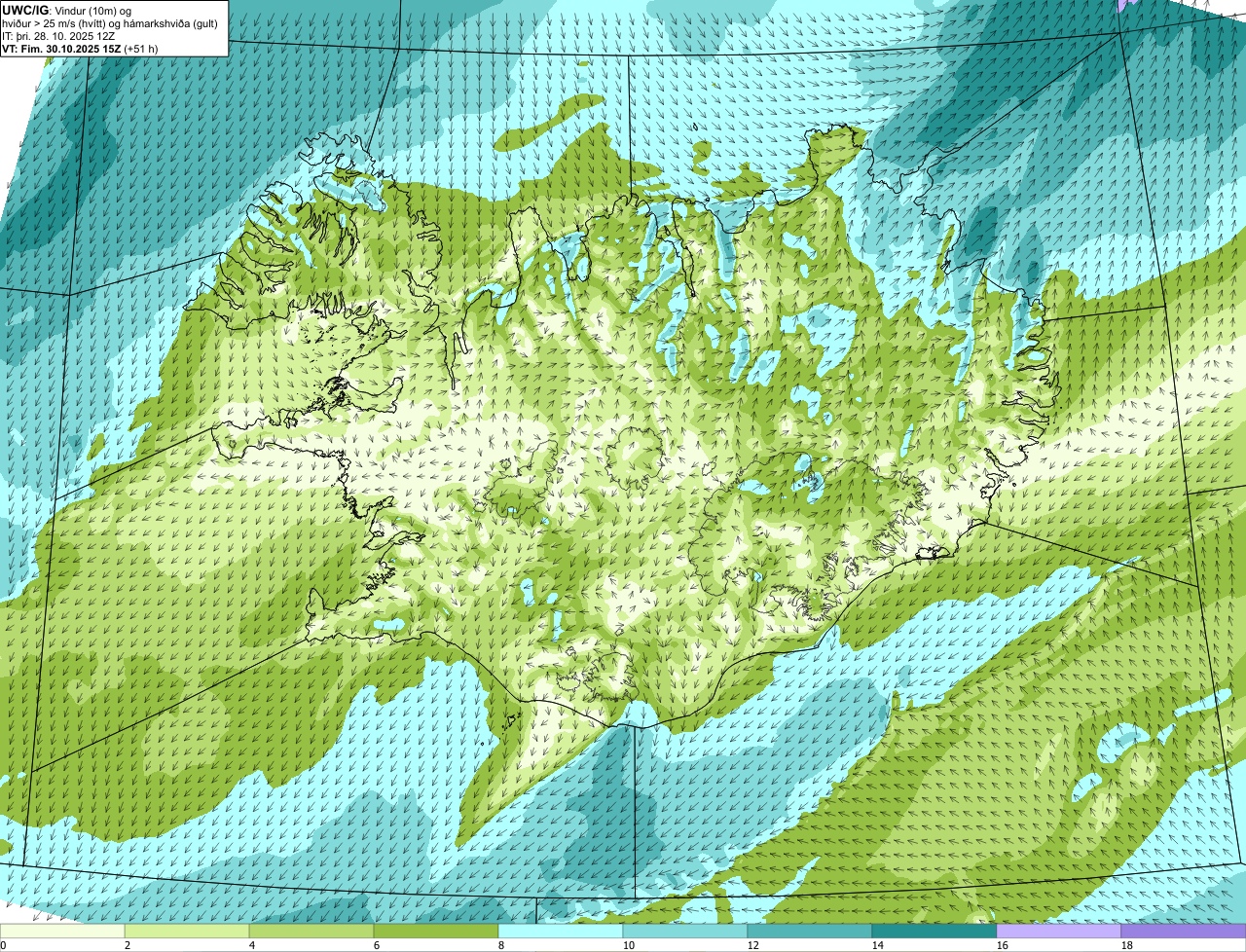1246x952 pixels.
Task: Click the legend scale label '12'
Action: point(753,945)
